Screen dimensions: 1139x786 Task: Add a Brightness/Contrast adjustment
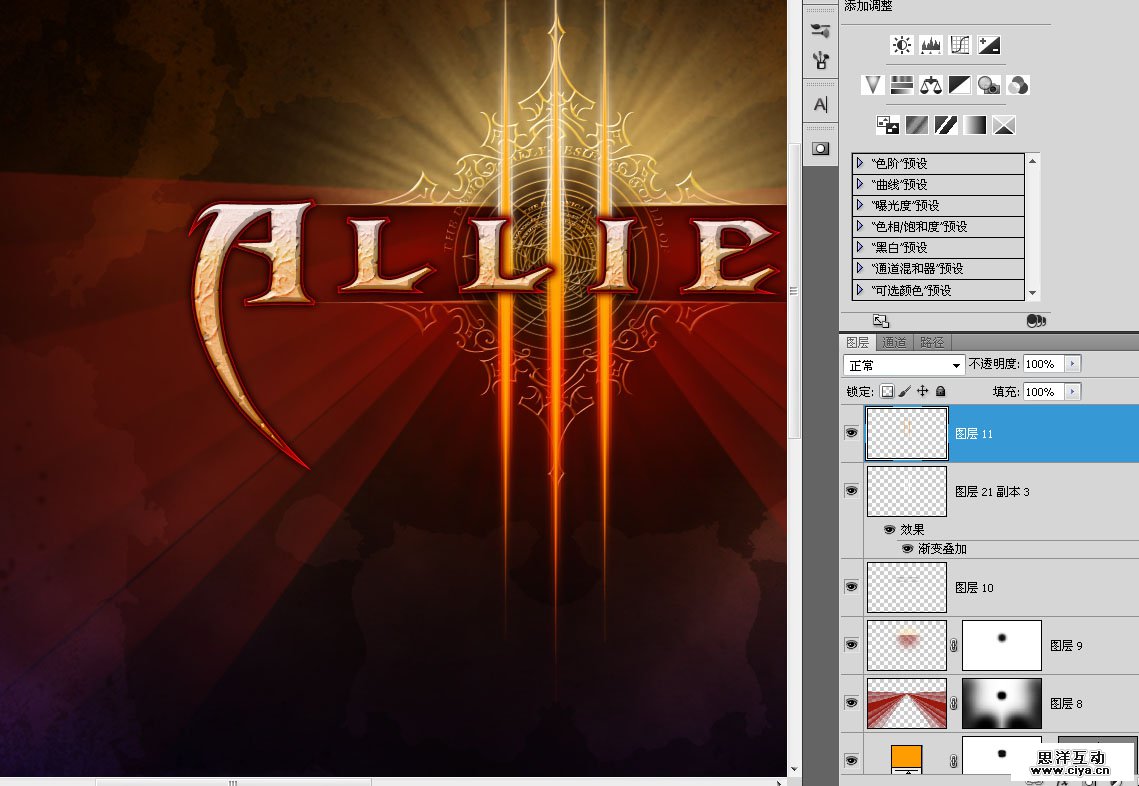pos(901,45)
